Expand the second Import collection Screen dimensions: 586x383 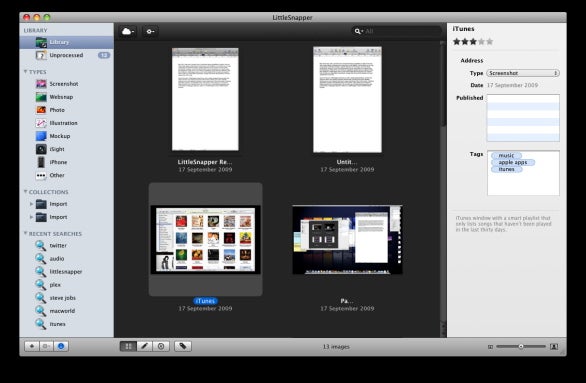(x=31, y=217)
